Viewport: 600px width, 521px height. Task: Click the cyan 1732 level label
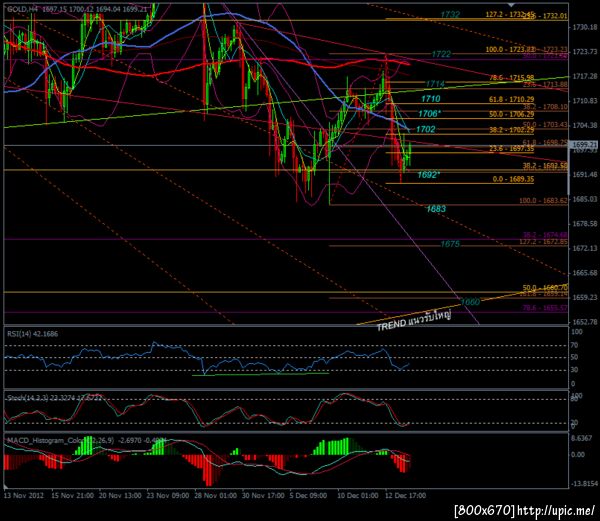(450, 15)
